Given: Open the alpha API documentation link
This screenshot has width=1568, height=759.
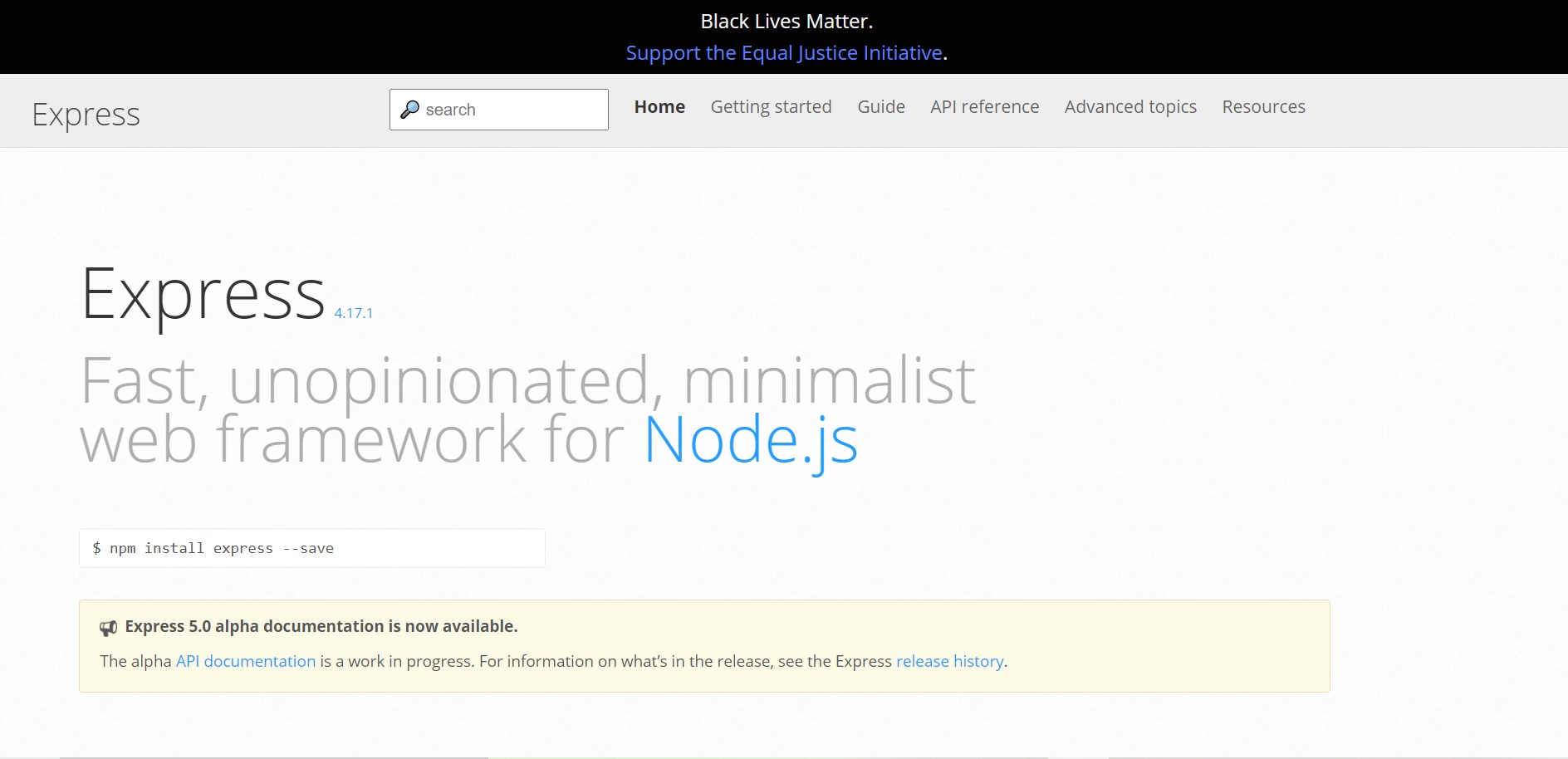Looking at the screenshot, I should click(246, 661).
